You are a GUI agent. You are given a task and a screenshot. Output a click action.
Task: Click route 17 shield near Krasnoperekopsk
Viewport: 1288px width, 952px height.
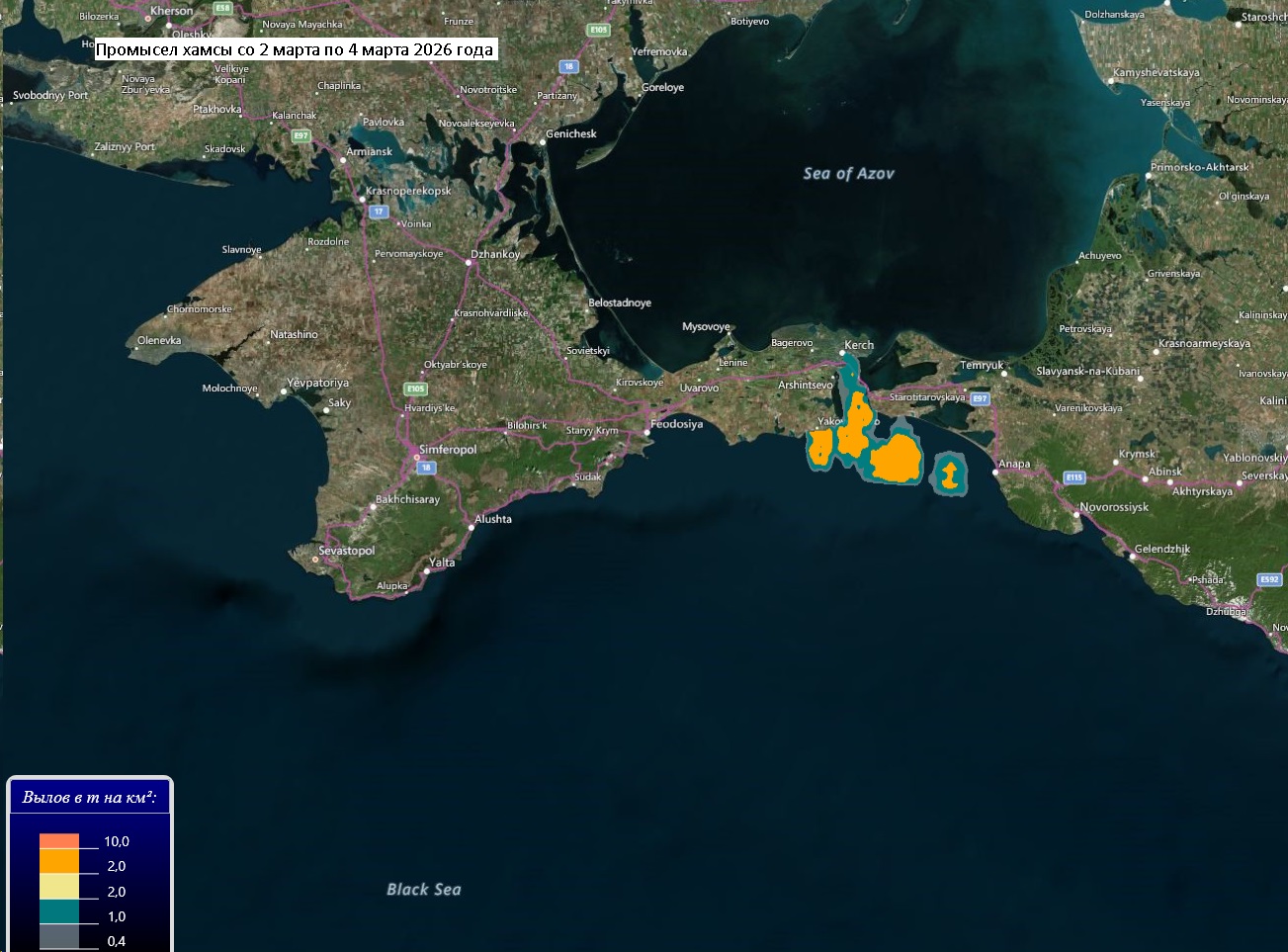pyautogui.click(x=379, y=212)
